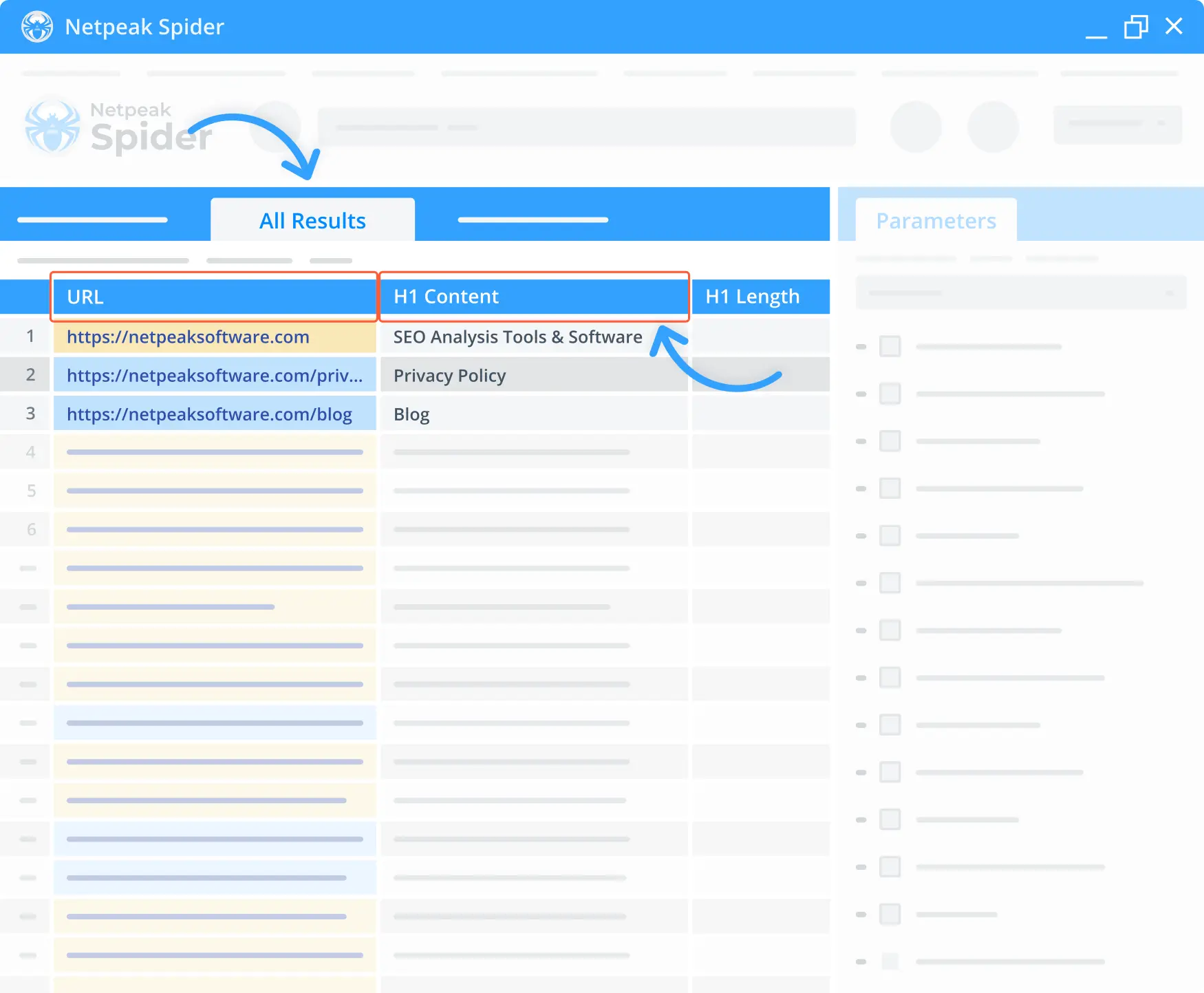Select the 'Blog' H1 content cell
1204x993 pixels.
tap(534, 414)
